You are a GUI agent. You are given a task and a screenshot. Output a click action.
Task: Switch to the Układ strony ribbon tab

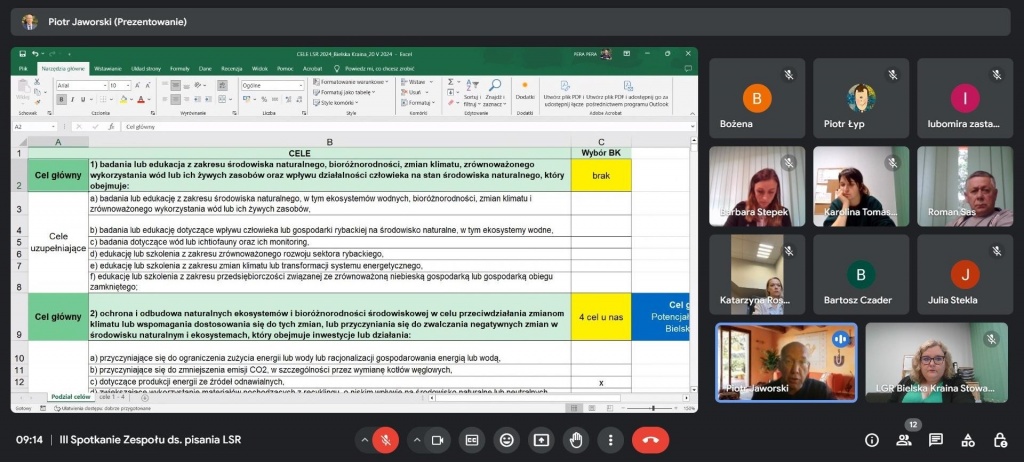click(x=146, y=68)
